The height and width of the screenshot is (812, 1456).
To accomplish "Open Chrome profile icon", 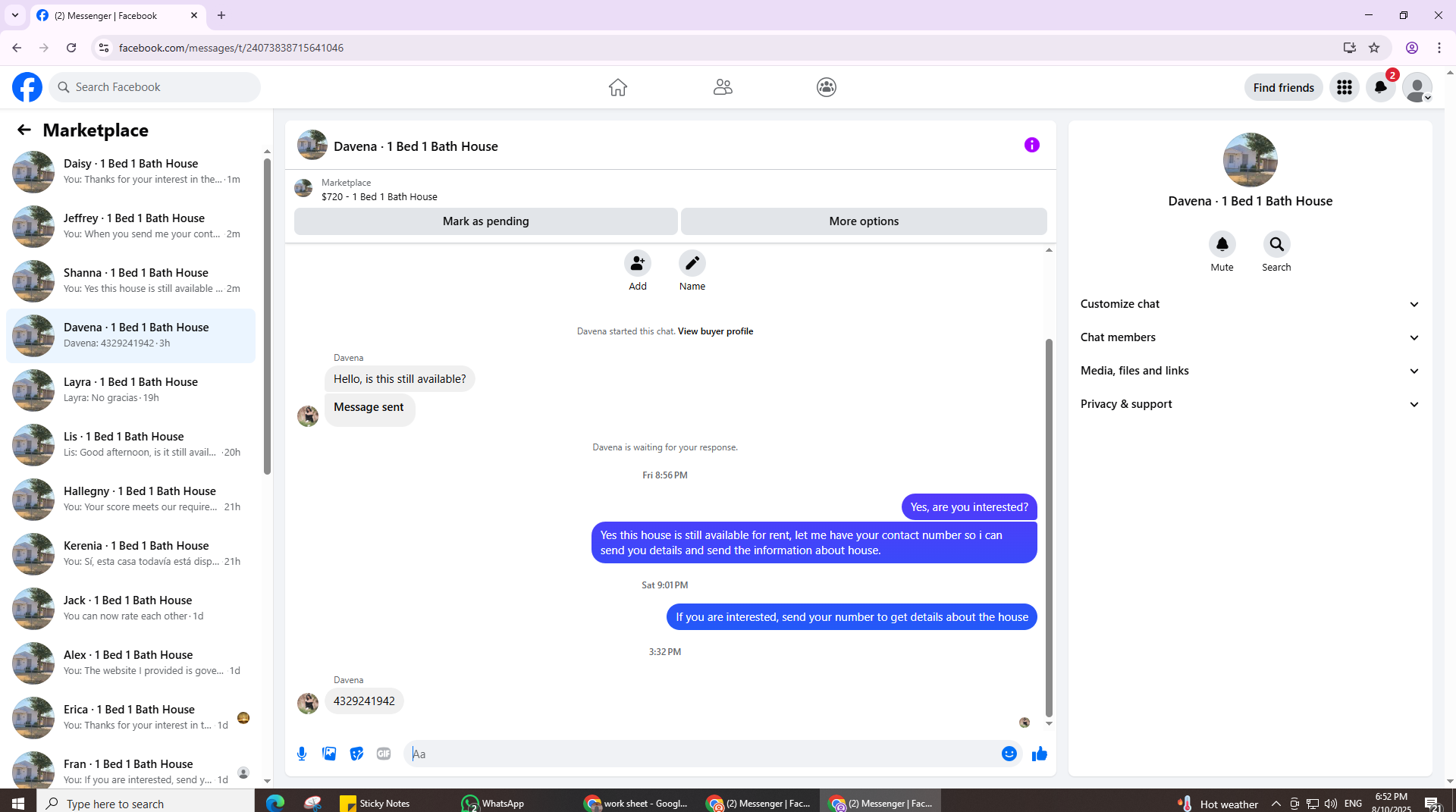I will (x=1412, y=48).
